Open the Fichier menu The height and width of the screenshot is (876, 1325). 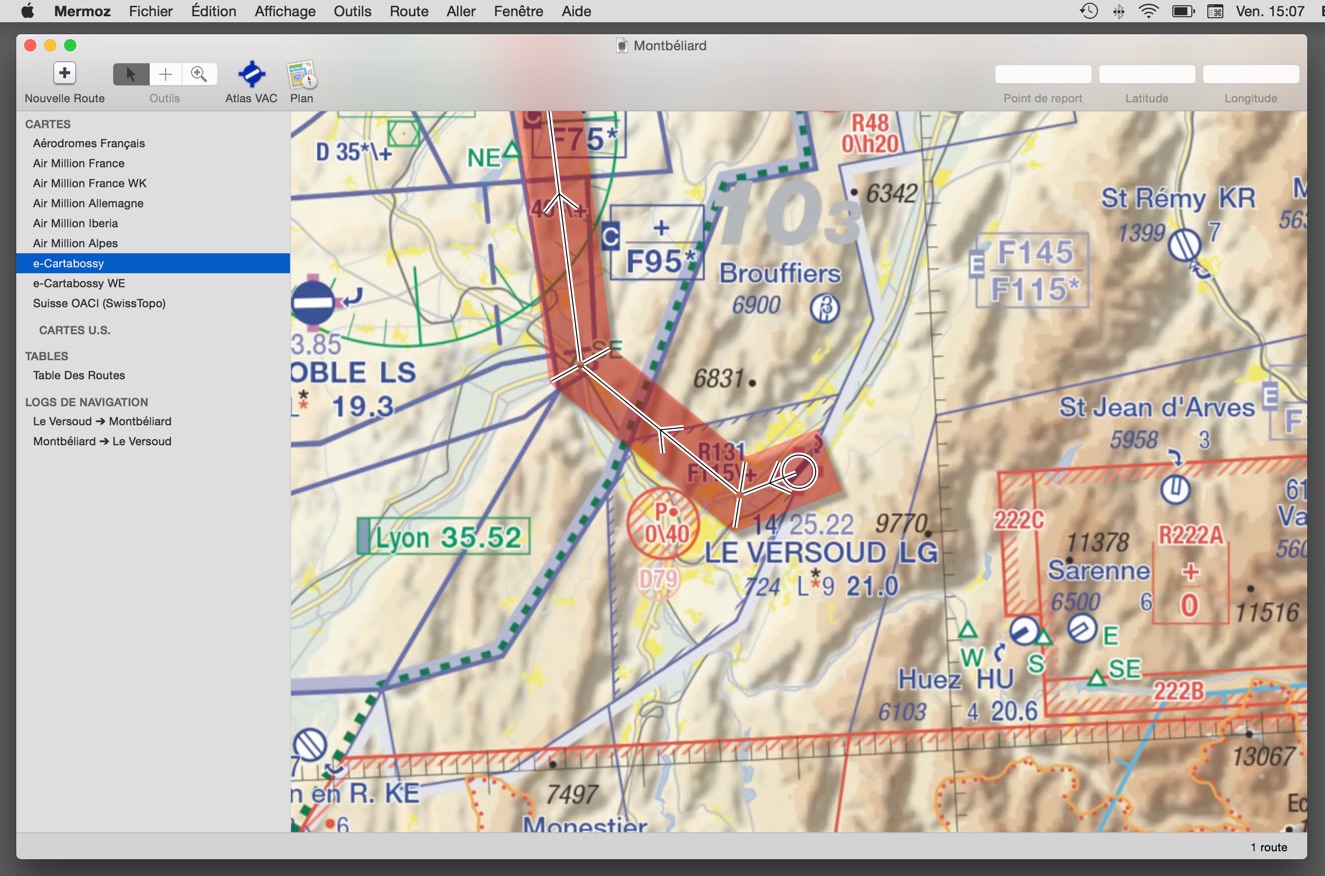tap(151, 11)
